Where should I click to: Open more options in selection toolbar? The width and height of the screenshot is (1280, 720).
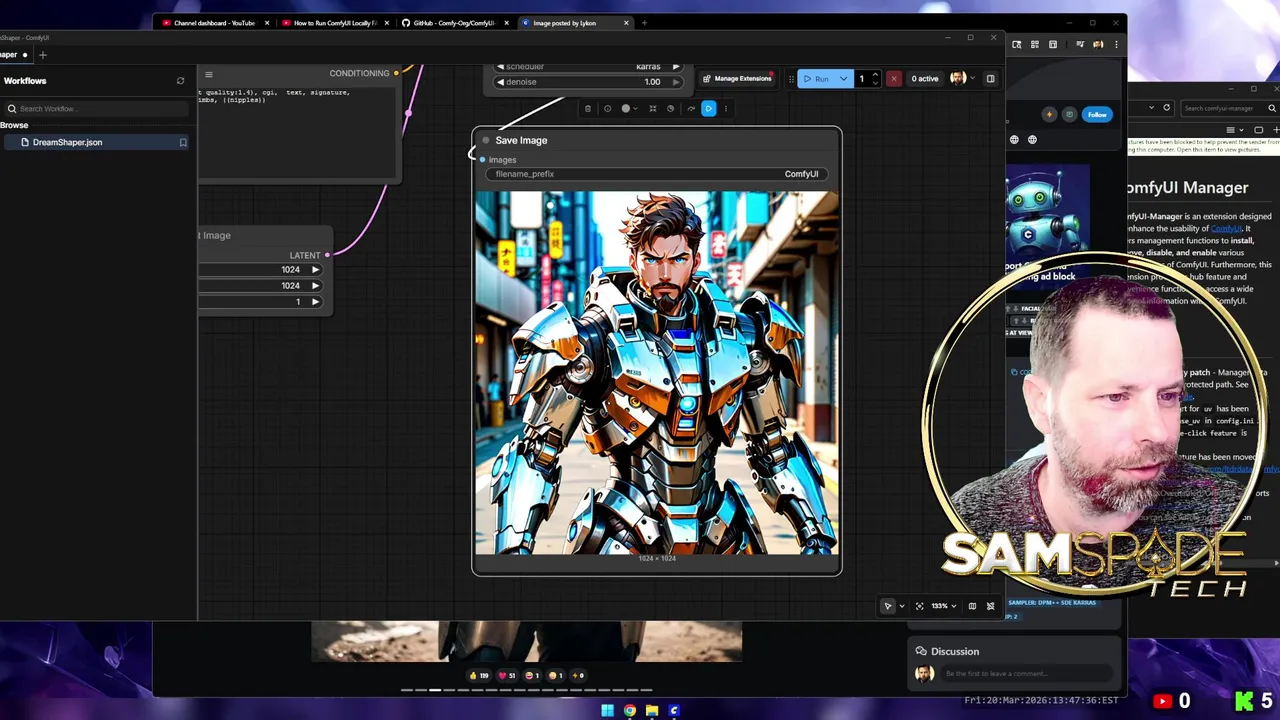tap(726, 109)
